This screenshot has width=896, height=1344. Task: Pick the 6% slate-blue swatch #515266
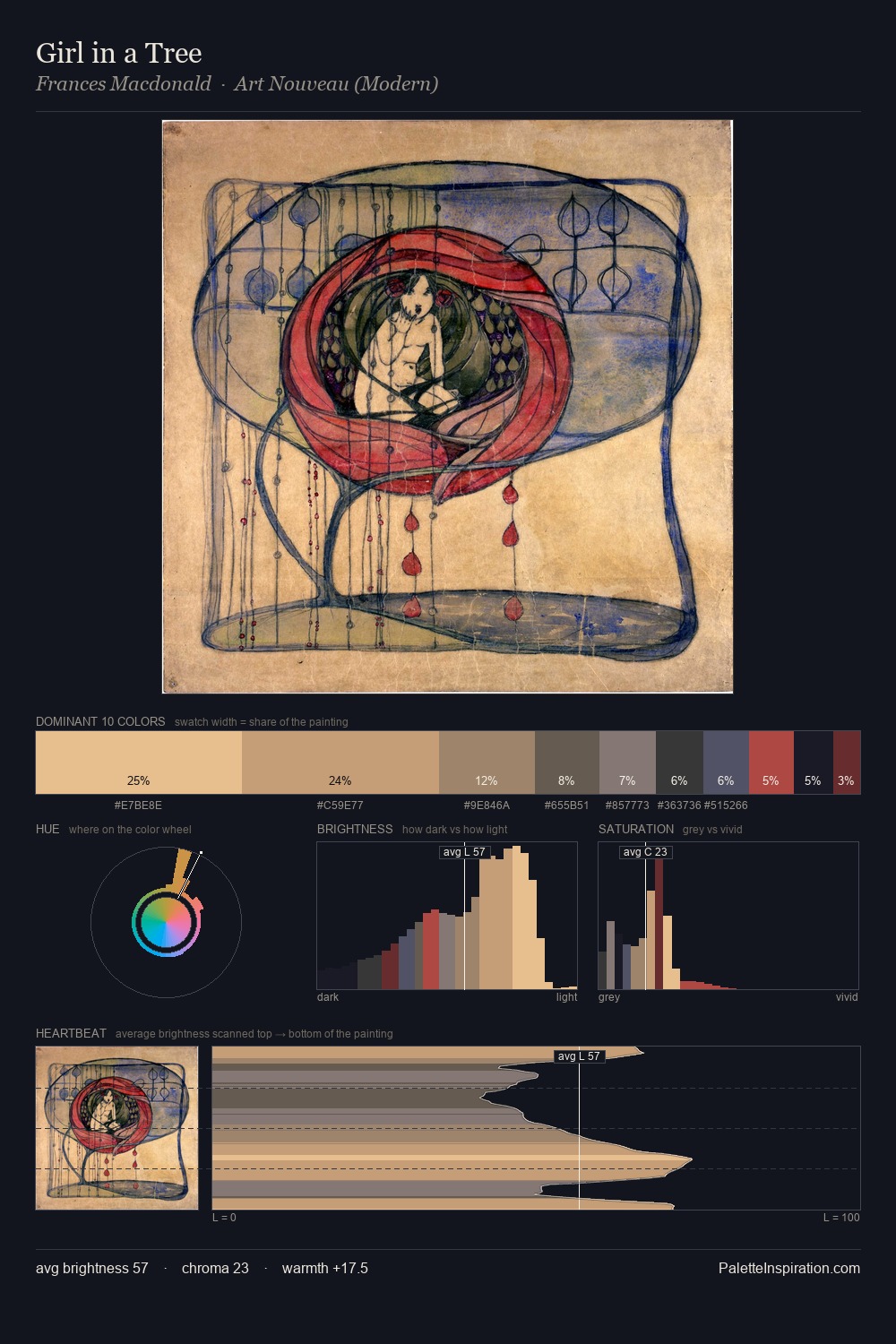pos(726,762)
